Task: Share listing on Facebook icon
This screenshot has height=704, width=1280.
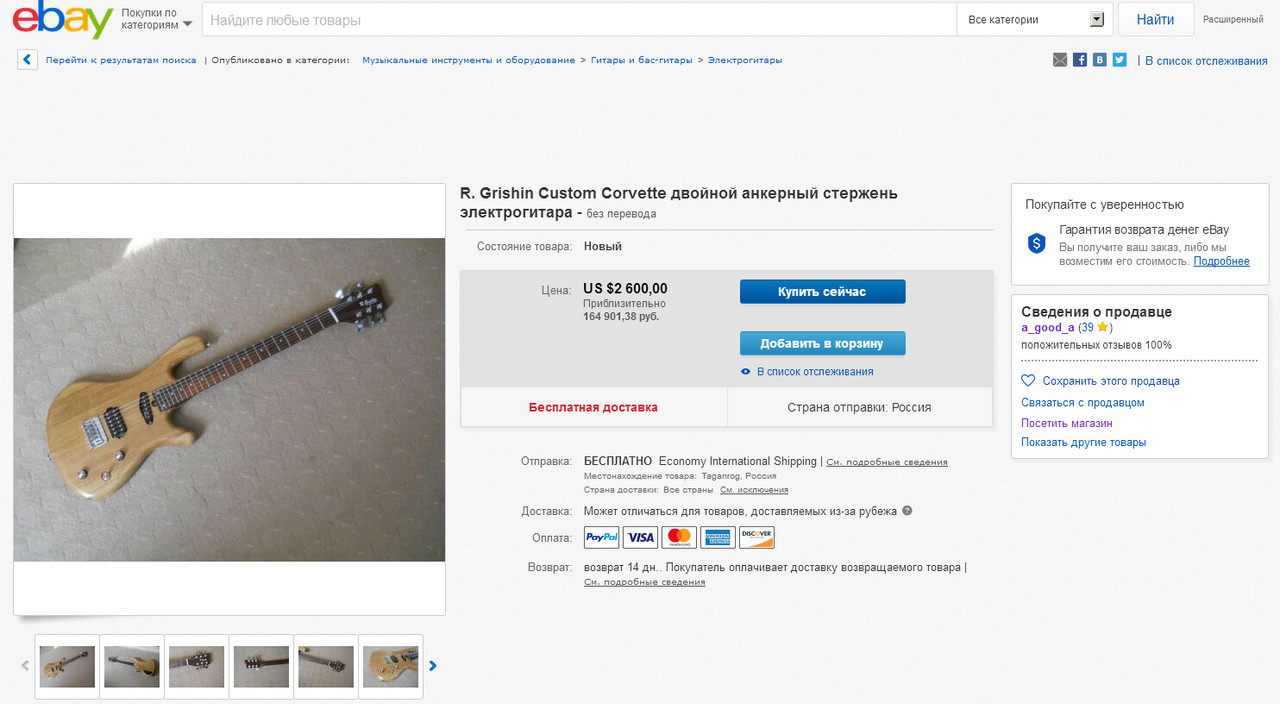Action: (x=1080, y=60)
